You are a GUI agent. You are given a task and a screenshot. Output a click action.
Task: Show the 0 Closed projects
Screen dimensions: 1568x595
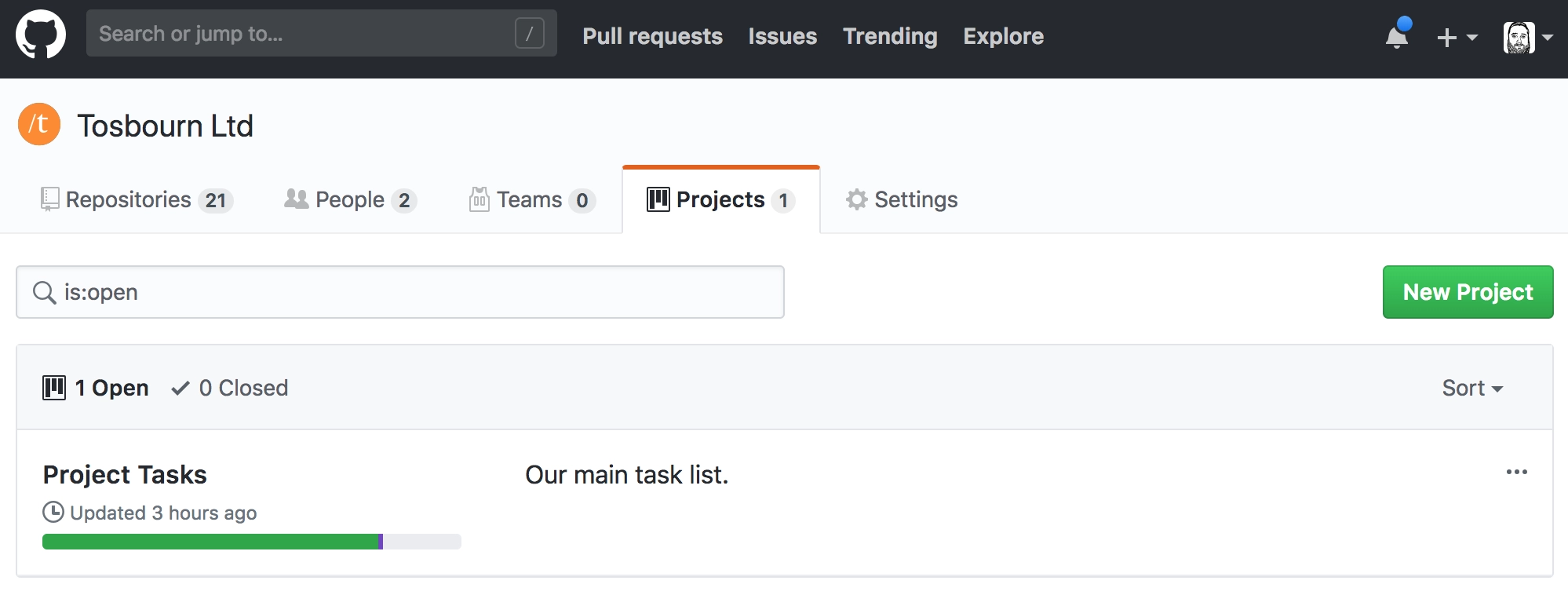[230, 388]
